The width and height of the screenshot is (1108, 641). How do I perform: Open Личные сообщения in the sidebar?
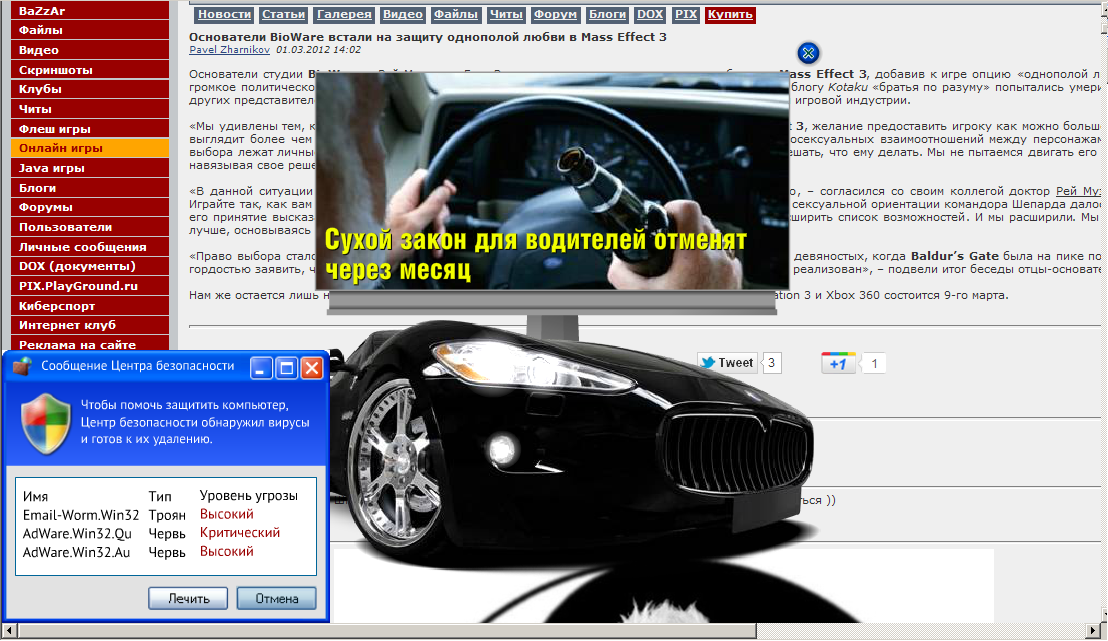tap(90, 247)
